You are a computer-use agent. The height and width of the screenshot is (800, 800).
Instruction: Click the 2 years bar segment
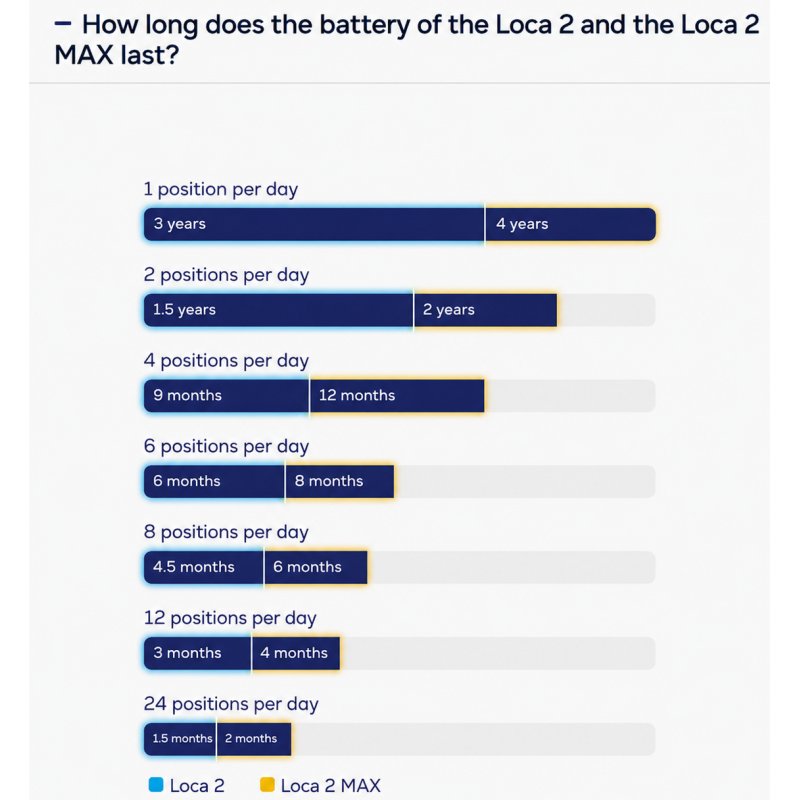click(485, 310)
